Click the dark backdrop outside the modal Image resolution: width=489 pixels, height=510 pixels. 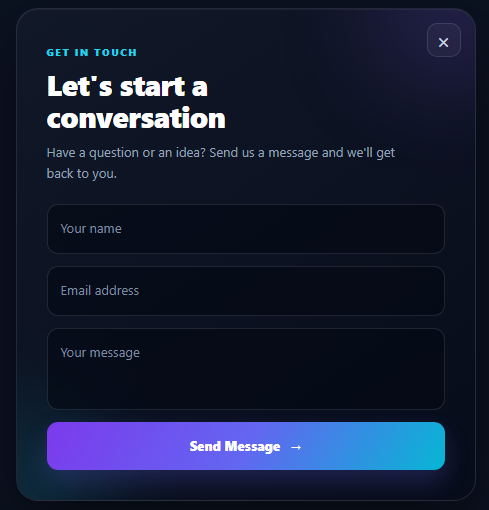pos(7,255)
